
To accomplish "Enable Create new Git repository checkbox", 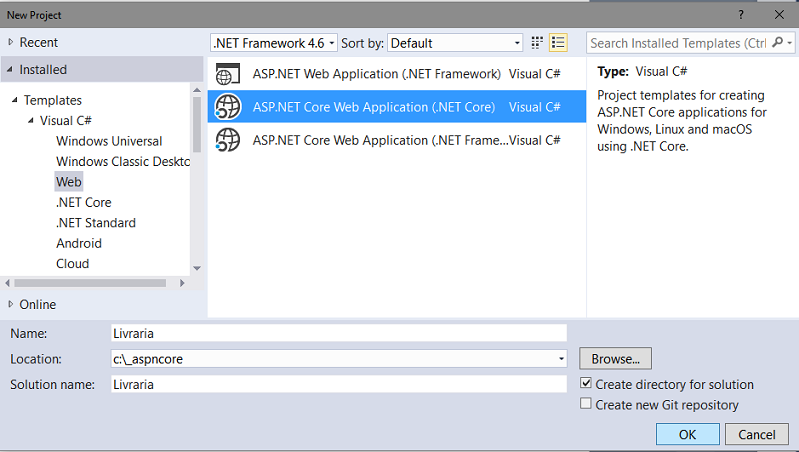I will click(x=586, y=404).
